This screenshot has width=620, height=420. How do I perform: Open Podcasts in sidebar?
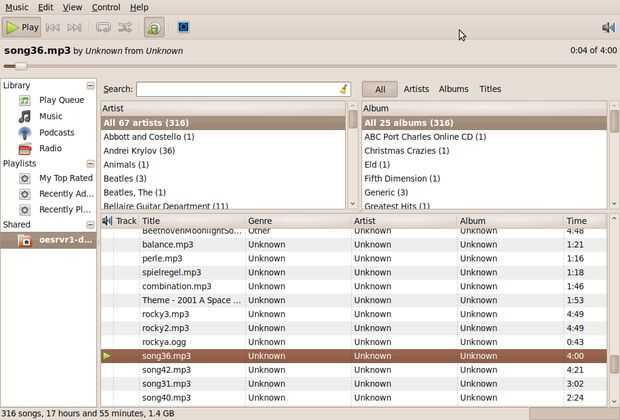point(57,132)
